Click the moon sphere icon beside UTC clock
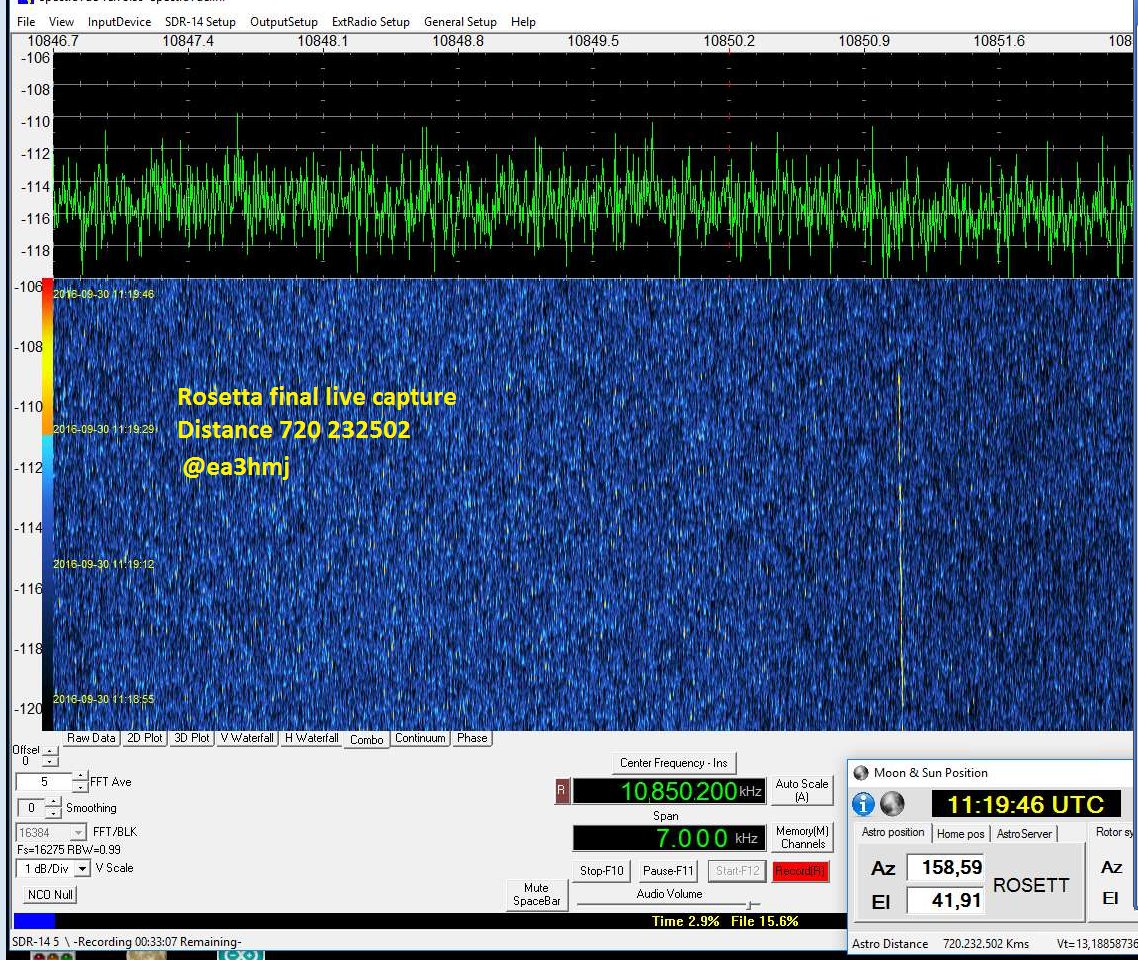Screen dimensions: 1138x960 [x=892, y=803]
